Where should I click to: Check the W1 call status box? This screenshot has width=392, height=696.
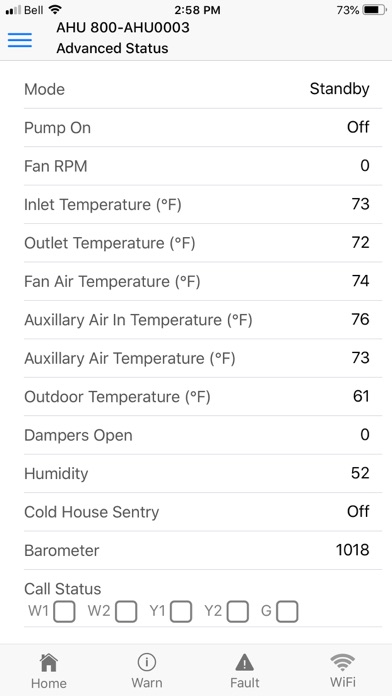click(x=64, y=612)
